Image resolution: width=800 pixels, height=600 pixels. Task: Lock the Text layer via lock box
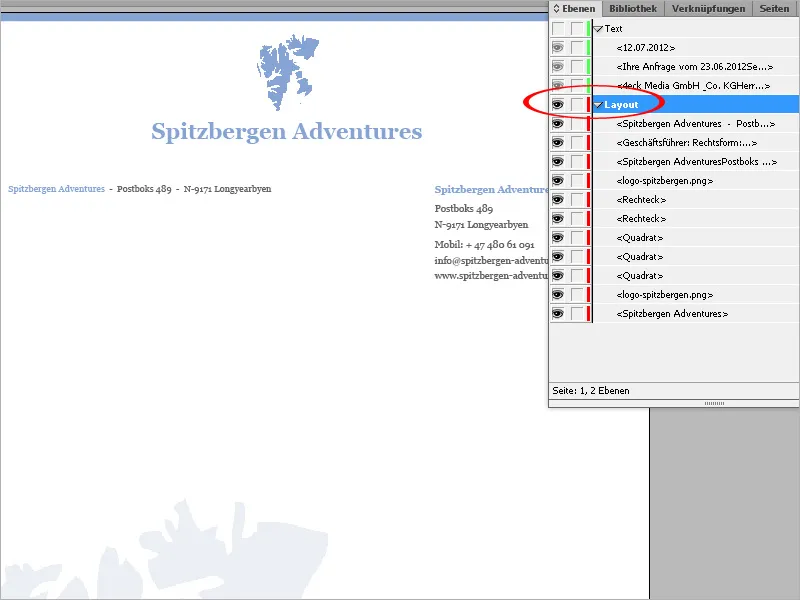pos(577,29)
